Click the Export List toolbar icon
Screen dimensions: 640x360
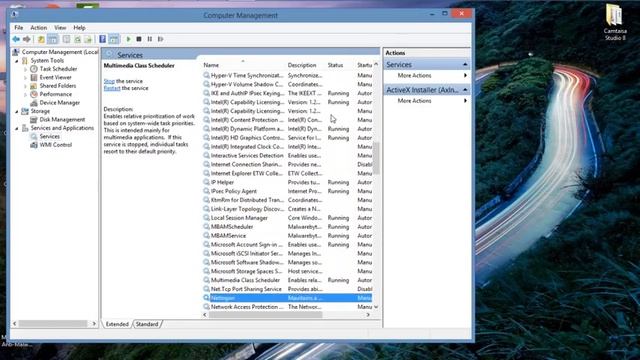[x=88, y=39]
